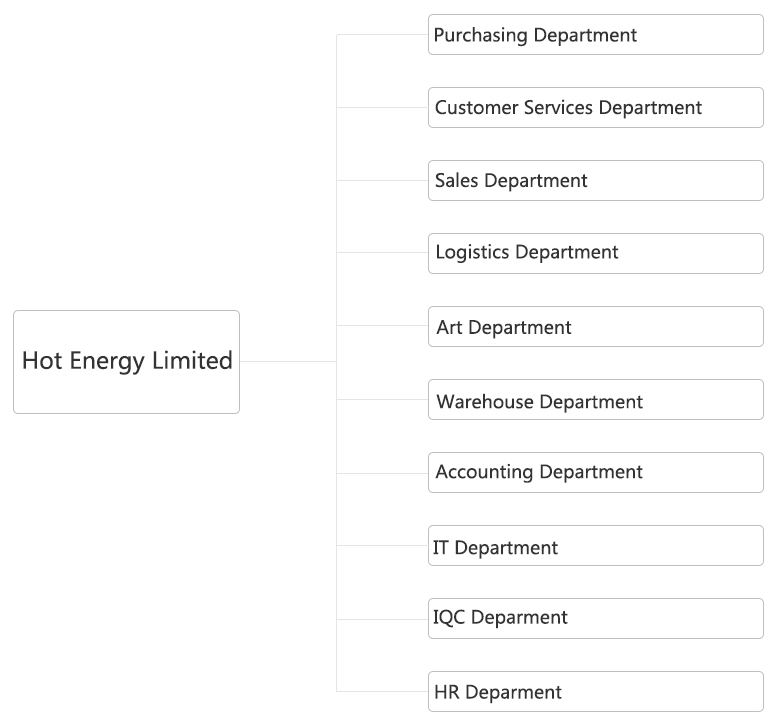Click the 'IT Department' label text
This screenshot has width=779, height=724.
(495, 549)
